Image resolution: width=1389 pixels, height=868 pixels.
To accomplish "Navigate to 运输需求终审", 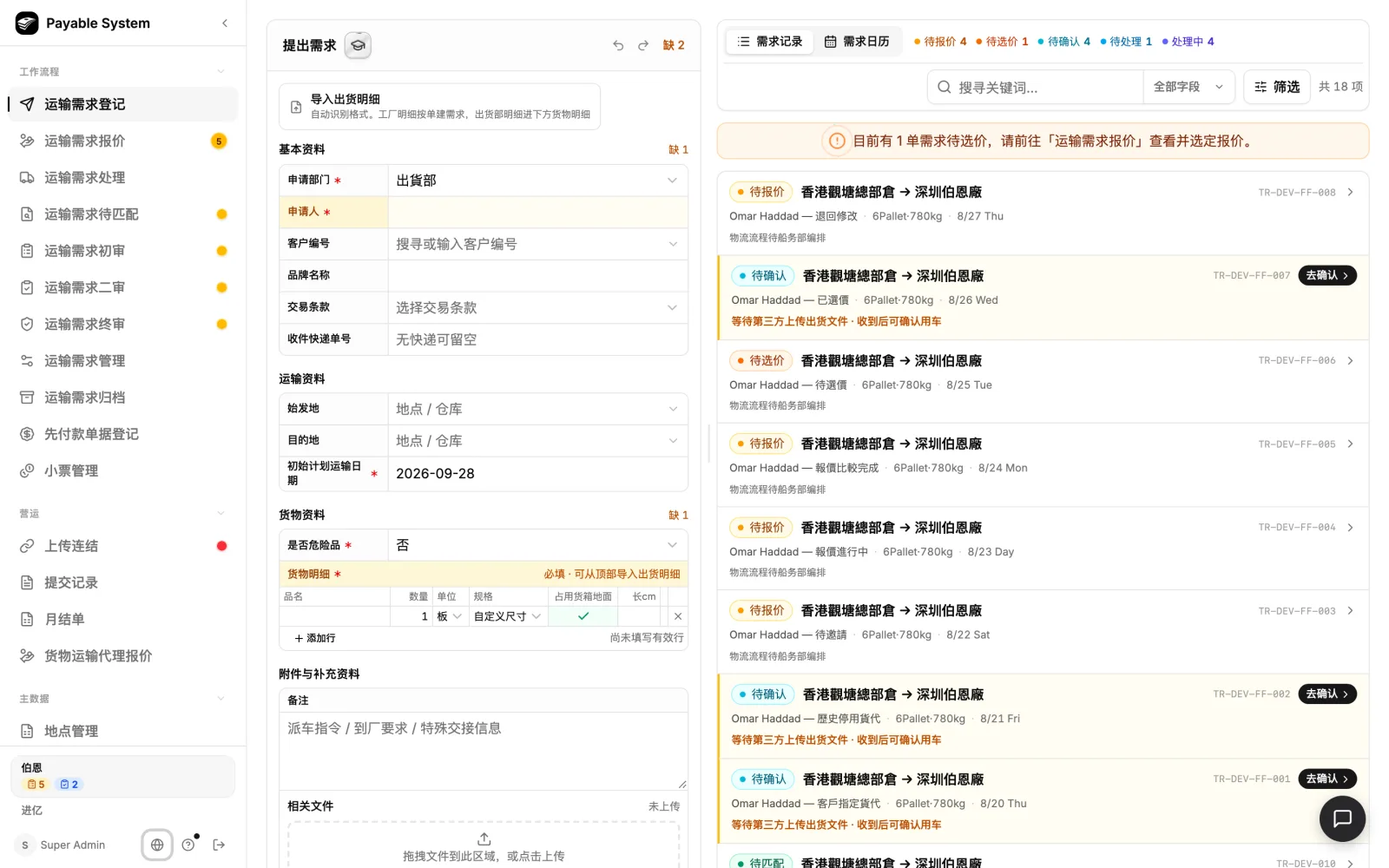I will click(x=122, y=324).
